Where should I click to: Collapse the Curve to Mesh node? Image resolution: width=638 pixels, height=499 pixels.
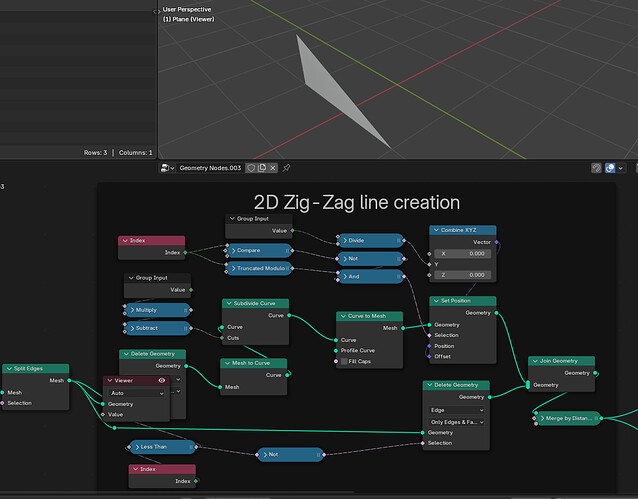(343, 316)
